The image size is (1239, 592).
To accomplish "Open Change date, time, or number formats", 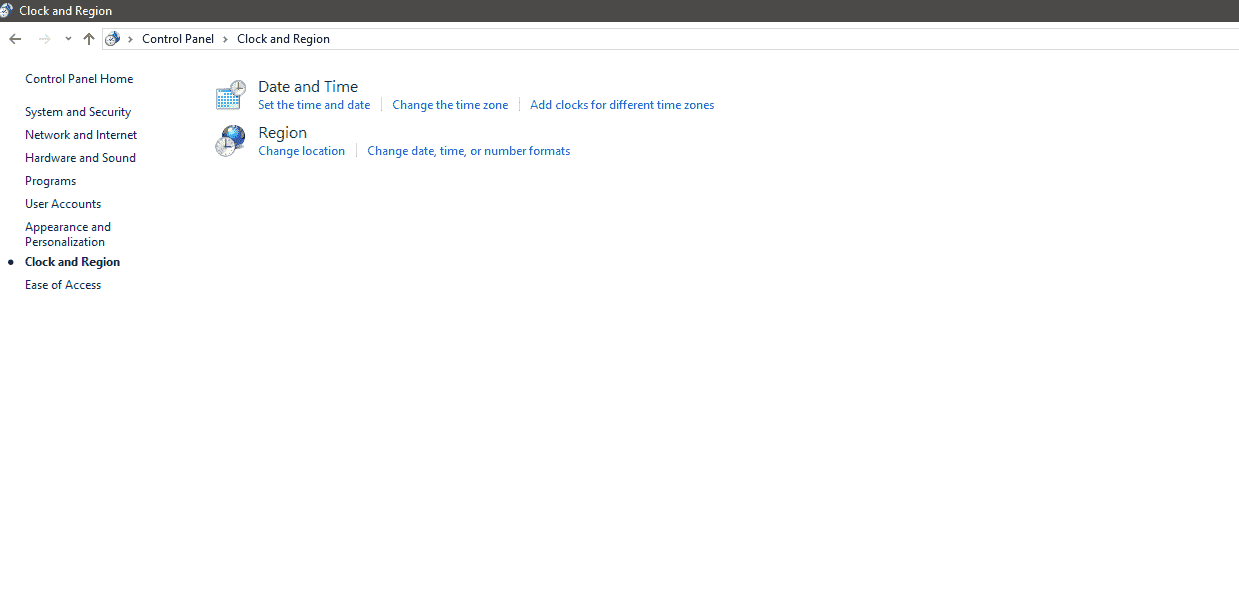I will [x=469, y=151].
